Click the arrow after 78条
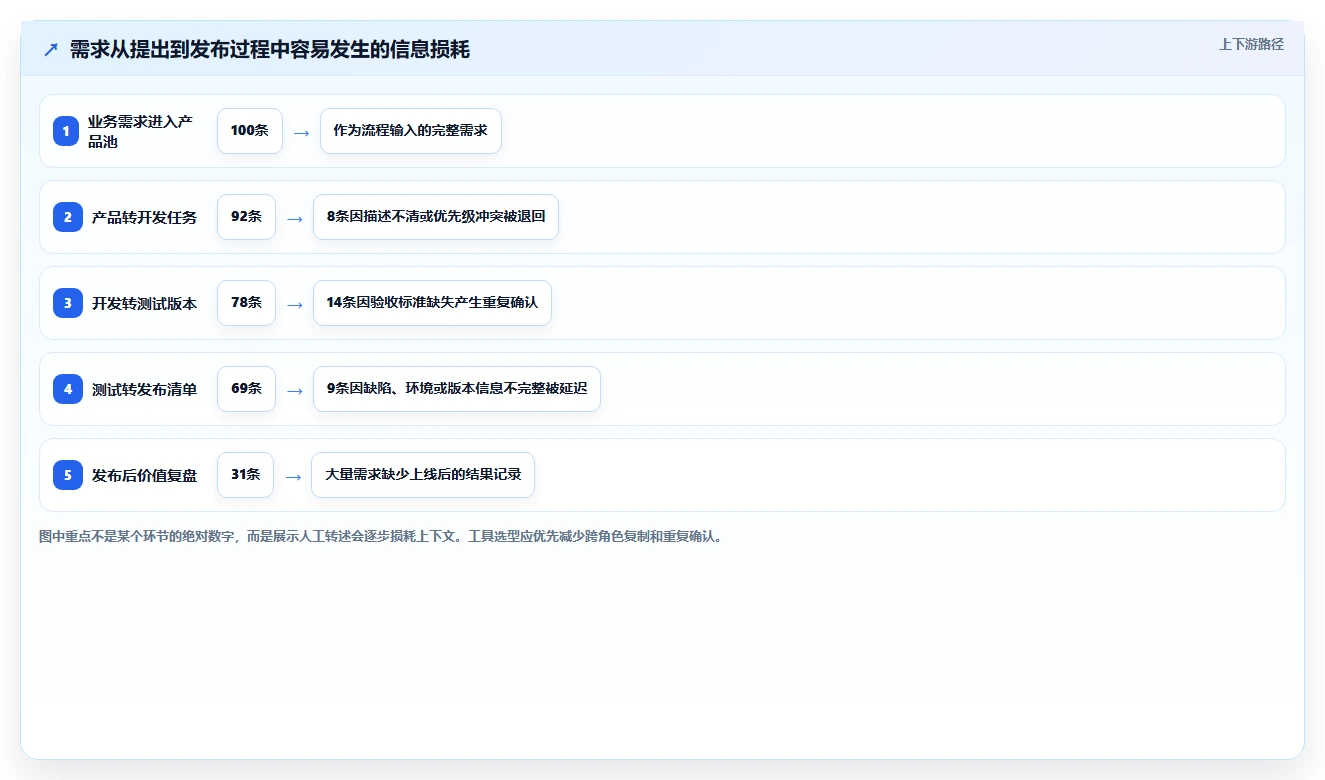The image size is (1325, 780). 294,304
